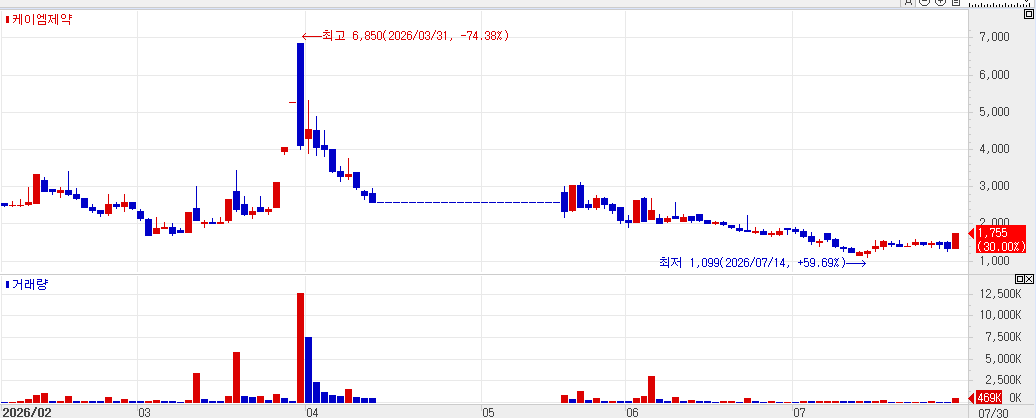
Task: Click the zoom-out minus icon in toolbar
Action: [924, 2]
